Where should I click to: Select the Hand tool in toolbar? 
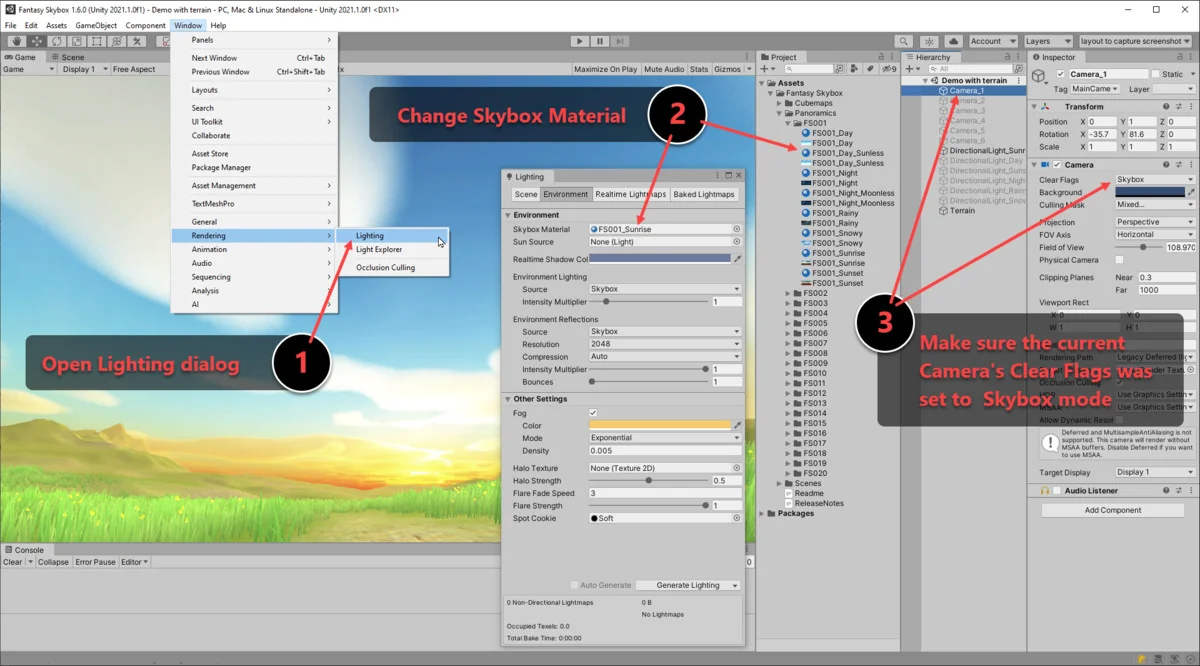(x=17, y=41)
